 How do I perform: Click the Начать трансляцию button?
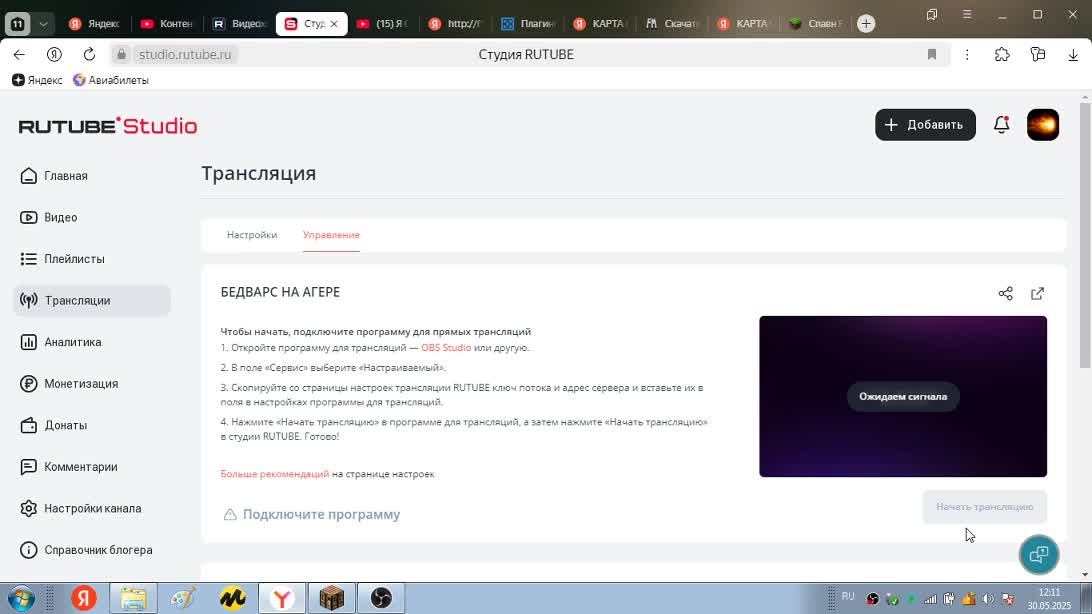click(985, 507)
